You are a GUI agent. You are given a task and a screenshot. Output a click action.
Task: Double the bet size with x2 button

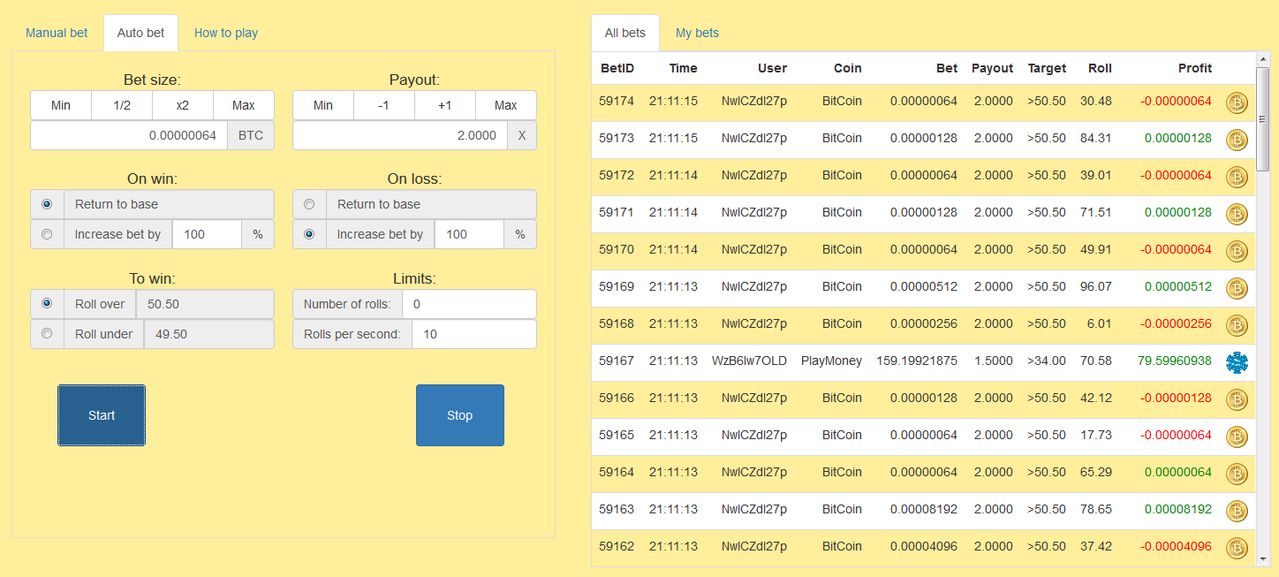pyautogui.click(x=183, y=105)
